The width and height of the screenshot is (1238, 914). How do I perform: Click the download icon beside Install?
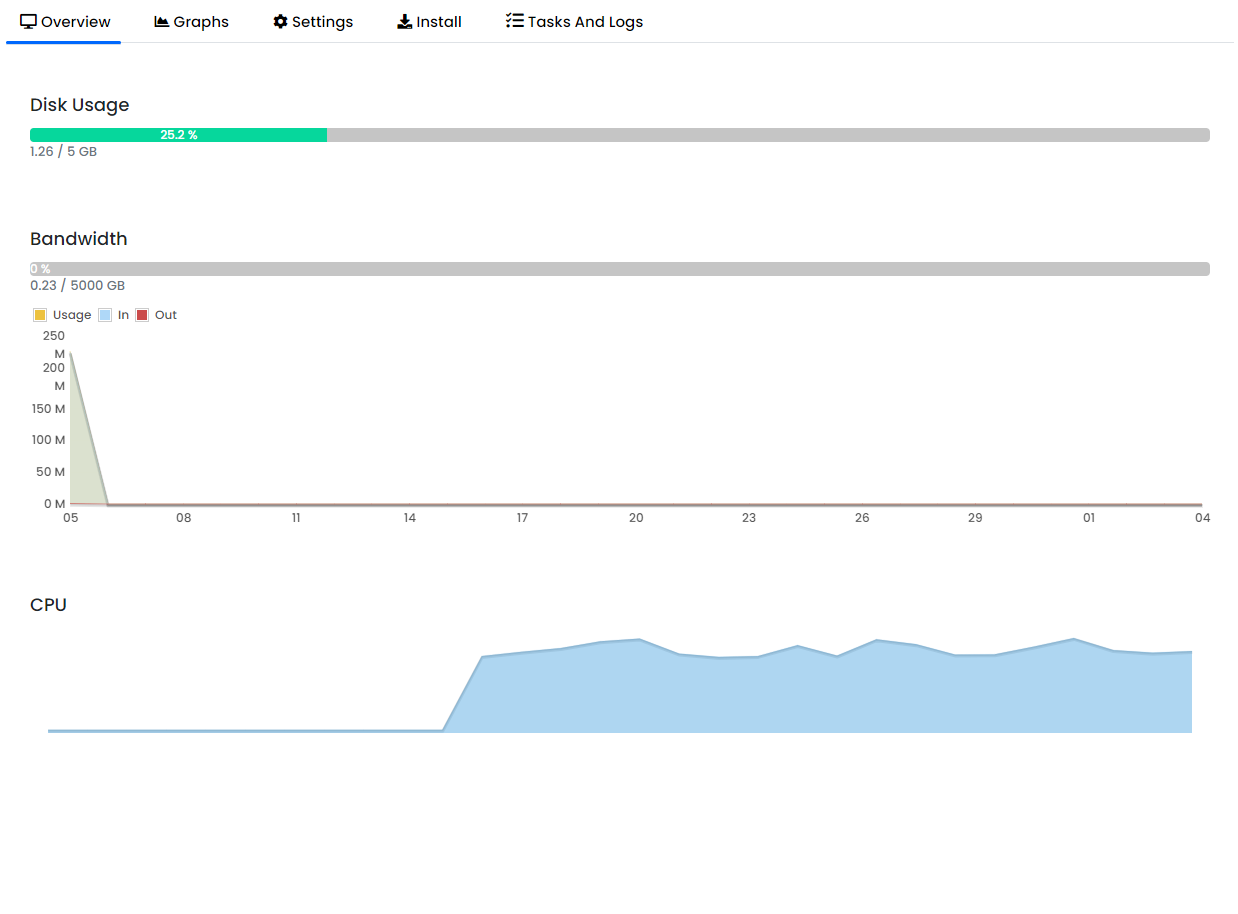(x=404, y=22)
